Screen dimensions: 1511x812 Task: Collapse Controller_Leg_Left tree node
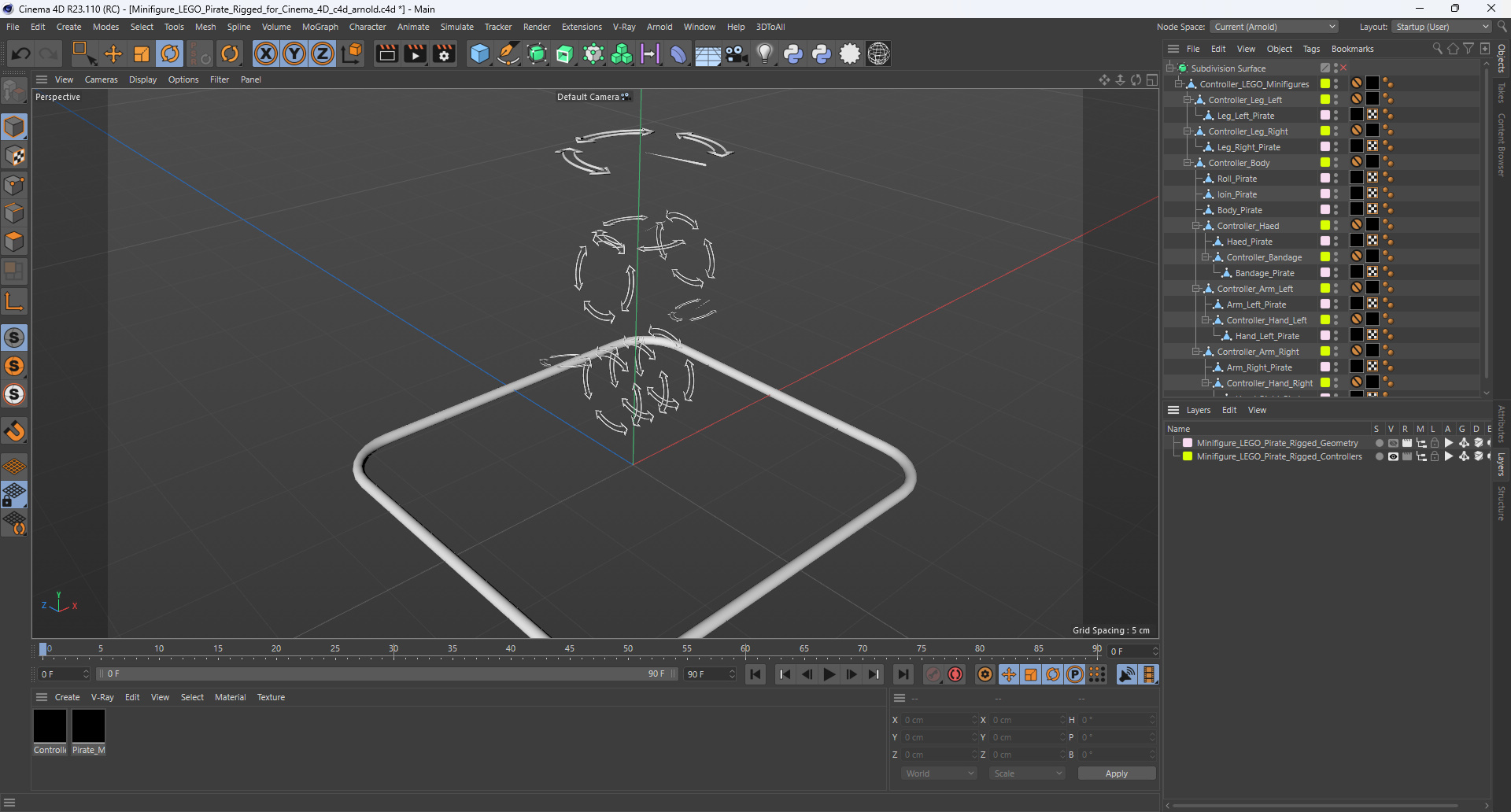coord(1188,100)
